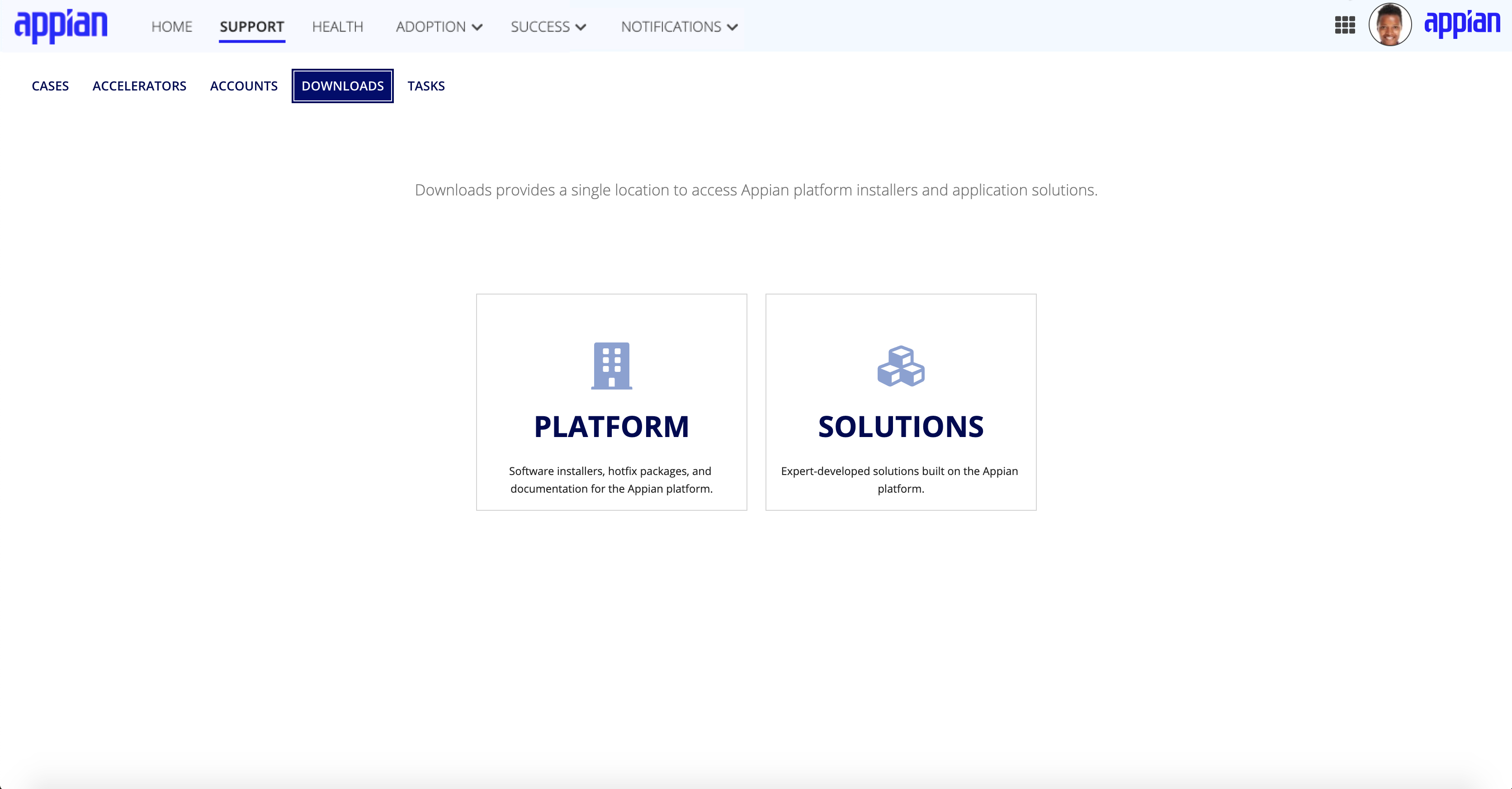Click the Downloads introduction sentence
Image resolution: width=1512 pixels, height=789 pixels.
pyautogui.click(x=756, y=190)
